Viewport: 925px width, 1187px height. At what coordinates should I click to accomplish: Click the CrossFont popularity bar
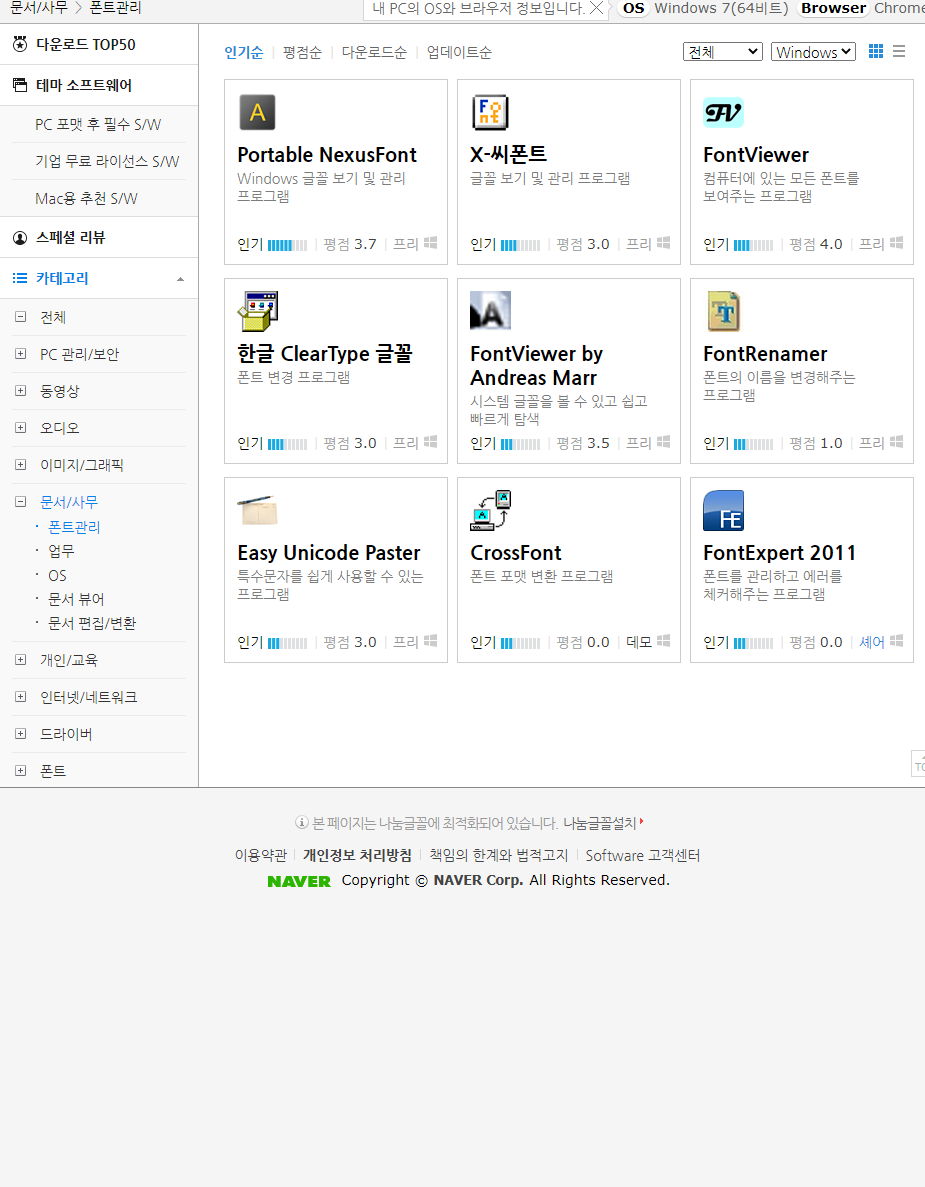coord(521,643)
